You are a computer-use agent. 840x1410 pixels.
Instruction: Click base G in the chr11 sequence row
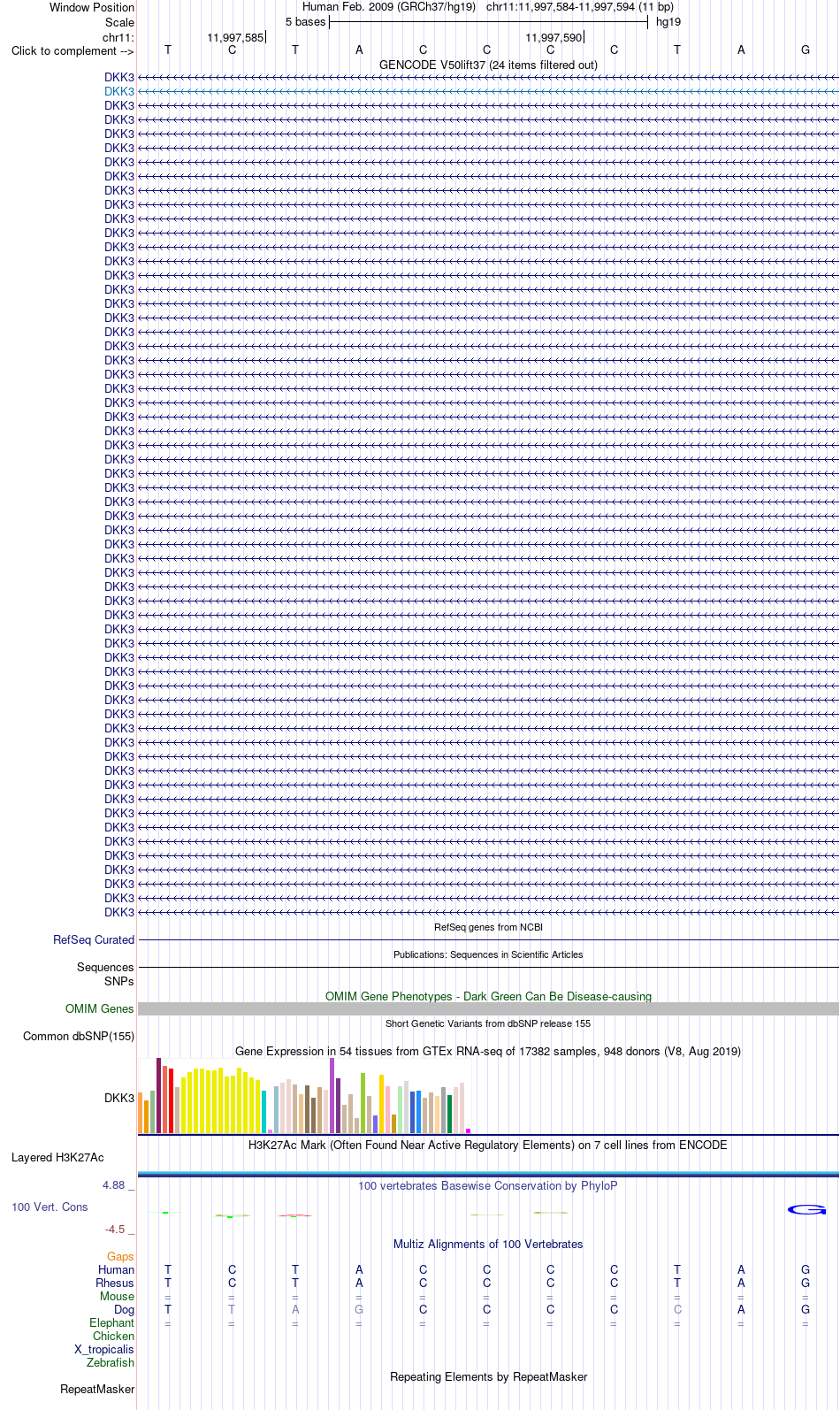(x=806, y=50)
